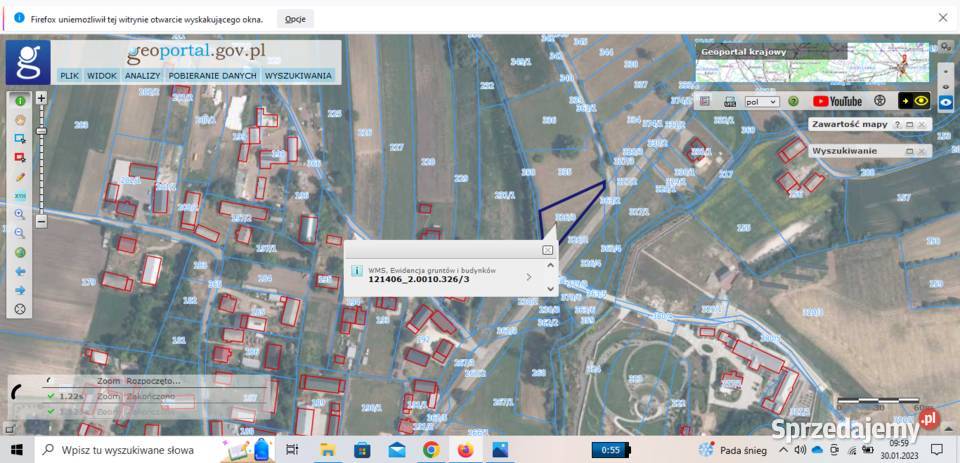Image resolution: width=960 pixels, height=463 pixels.
Task: Click the geoportal logo icon
Action: coord(27,62)
